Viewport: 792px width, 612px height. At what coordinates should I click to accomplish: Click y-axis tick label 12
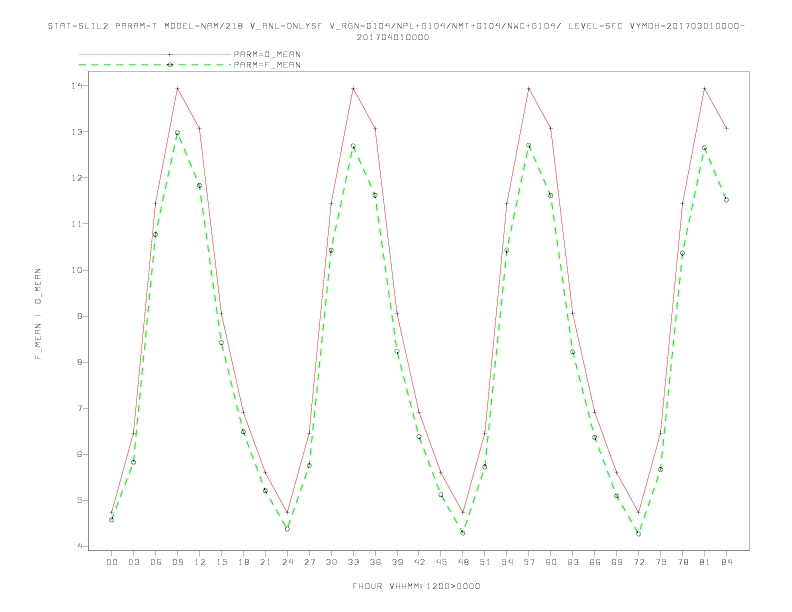pyautogui.click(x=76, y=178)
